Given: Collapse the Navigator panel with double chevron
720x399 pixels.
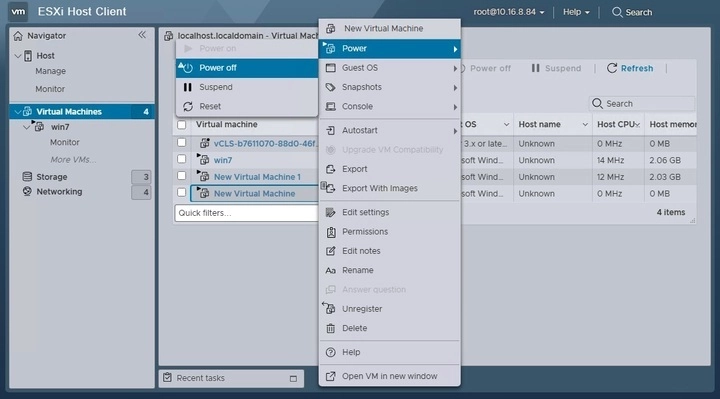Looking at the screenshot, I should click(142, 35).
